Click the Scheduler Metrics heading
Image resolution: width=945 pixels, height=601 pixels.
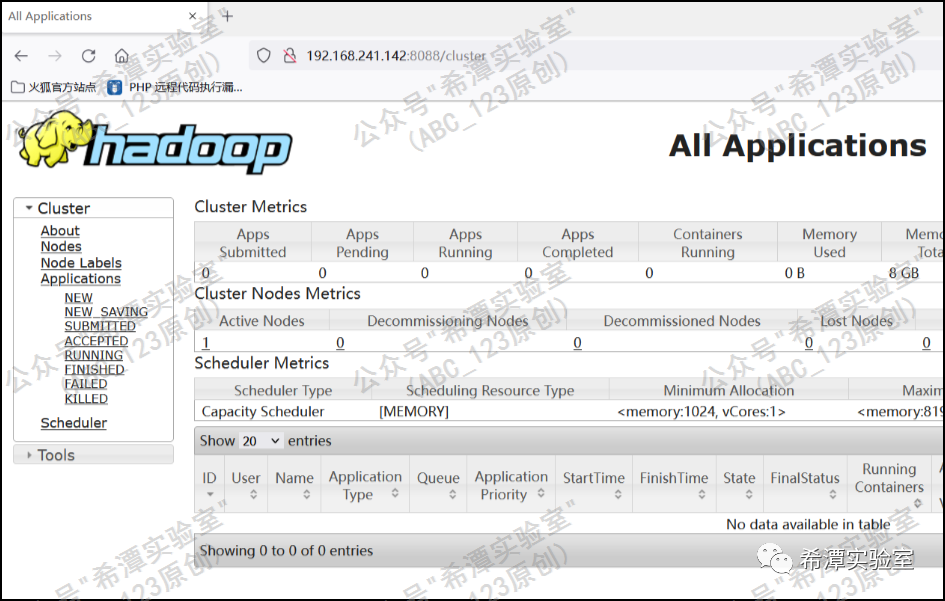[262, 363]
